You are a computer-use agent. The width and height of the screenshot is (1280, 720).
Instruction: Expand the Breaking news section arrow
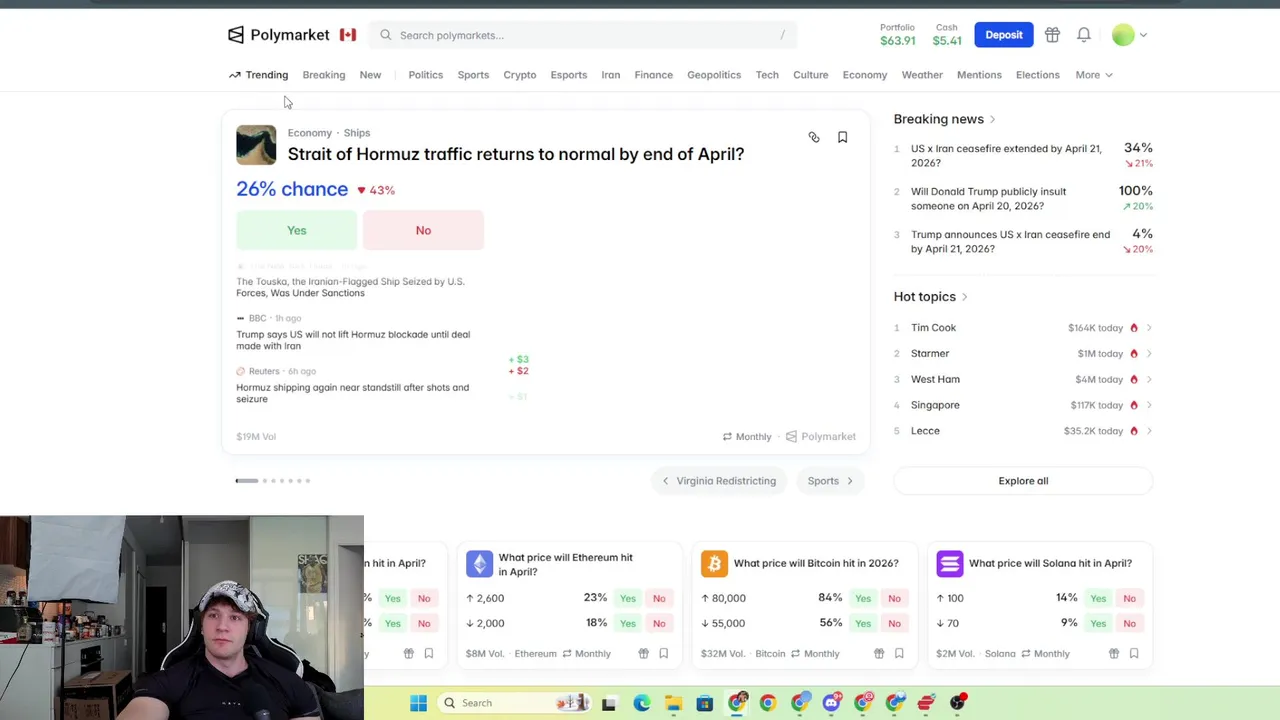[x=992, y=120]
